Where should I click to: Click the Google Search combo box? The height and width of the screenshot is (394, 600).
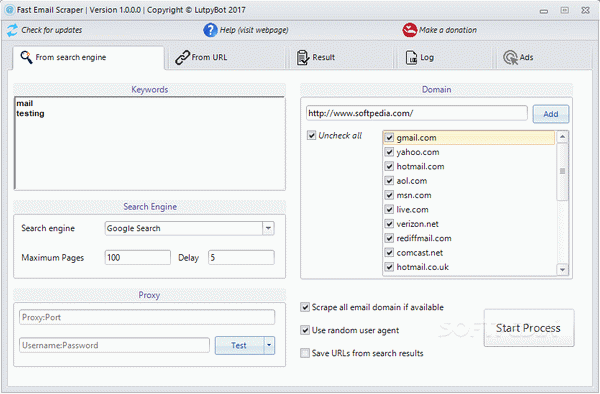click(x=189, y=228)
